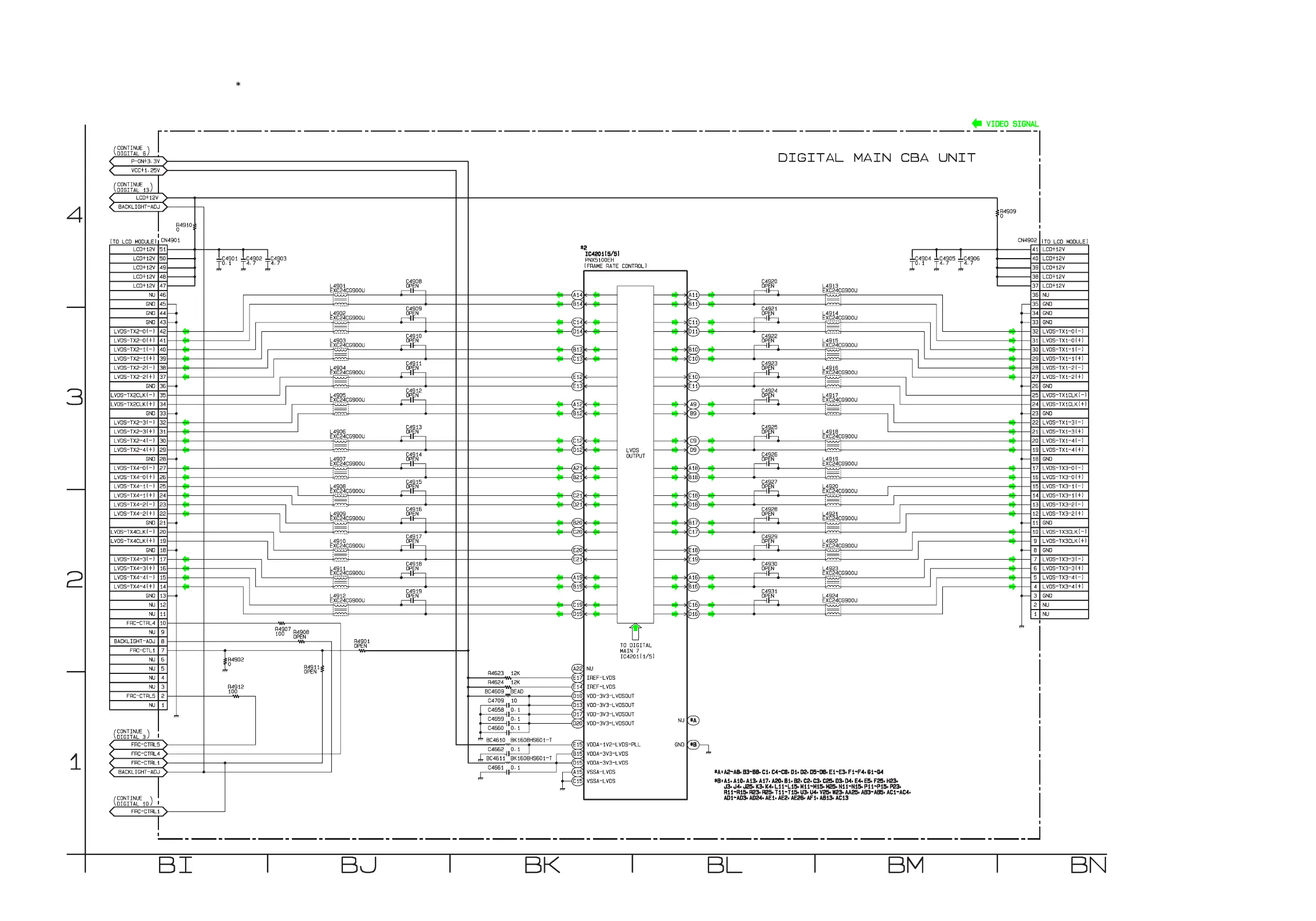
Task: Click pin A14 on IC4201
Action: pyautogui.click(x=577, y=295)
